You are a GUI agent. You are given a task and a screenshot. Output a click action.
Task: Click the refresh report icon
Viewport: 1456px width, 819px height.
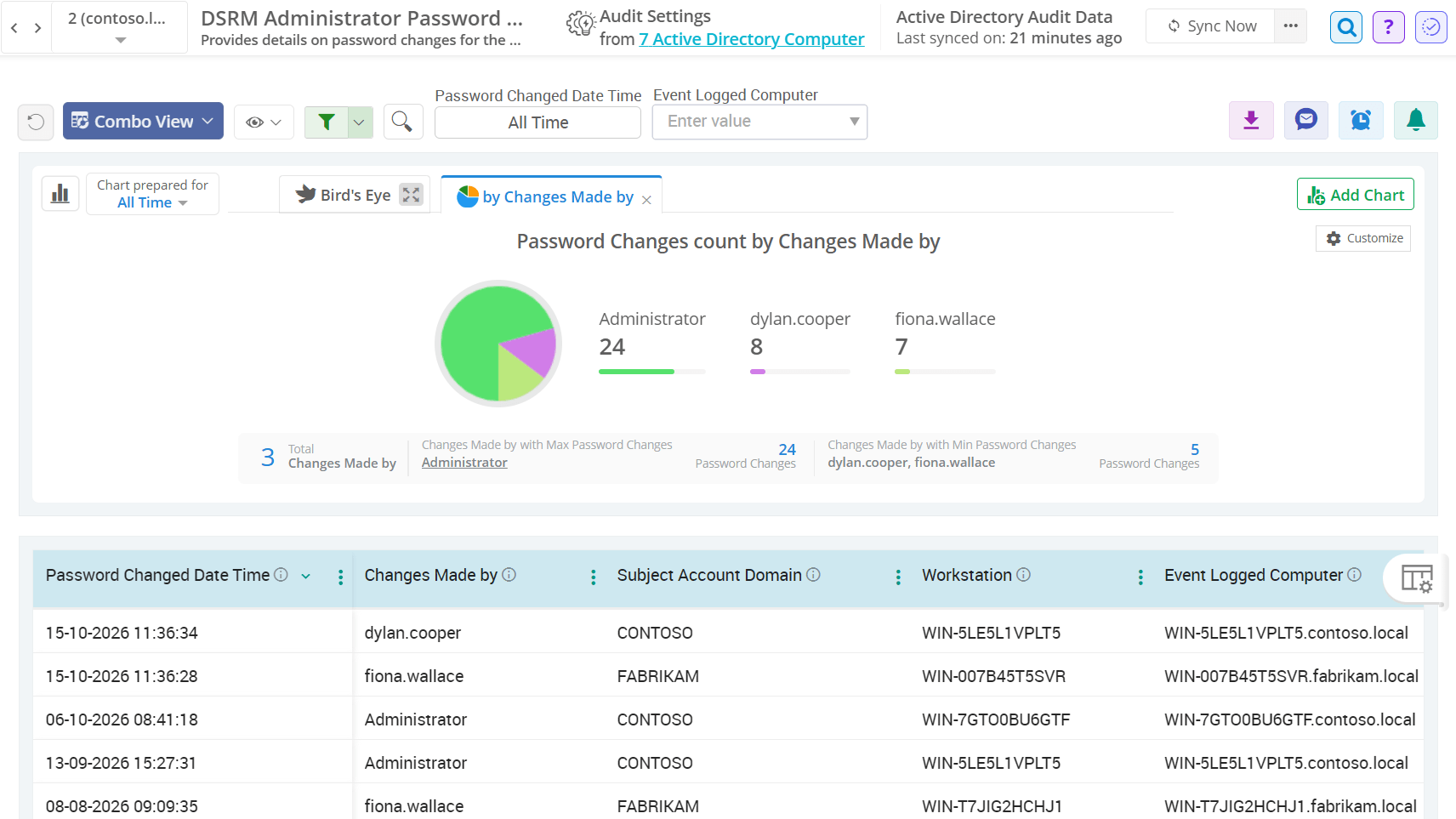pyautogui.click(x=36, y=122)
